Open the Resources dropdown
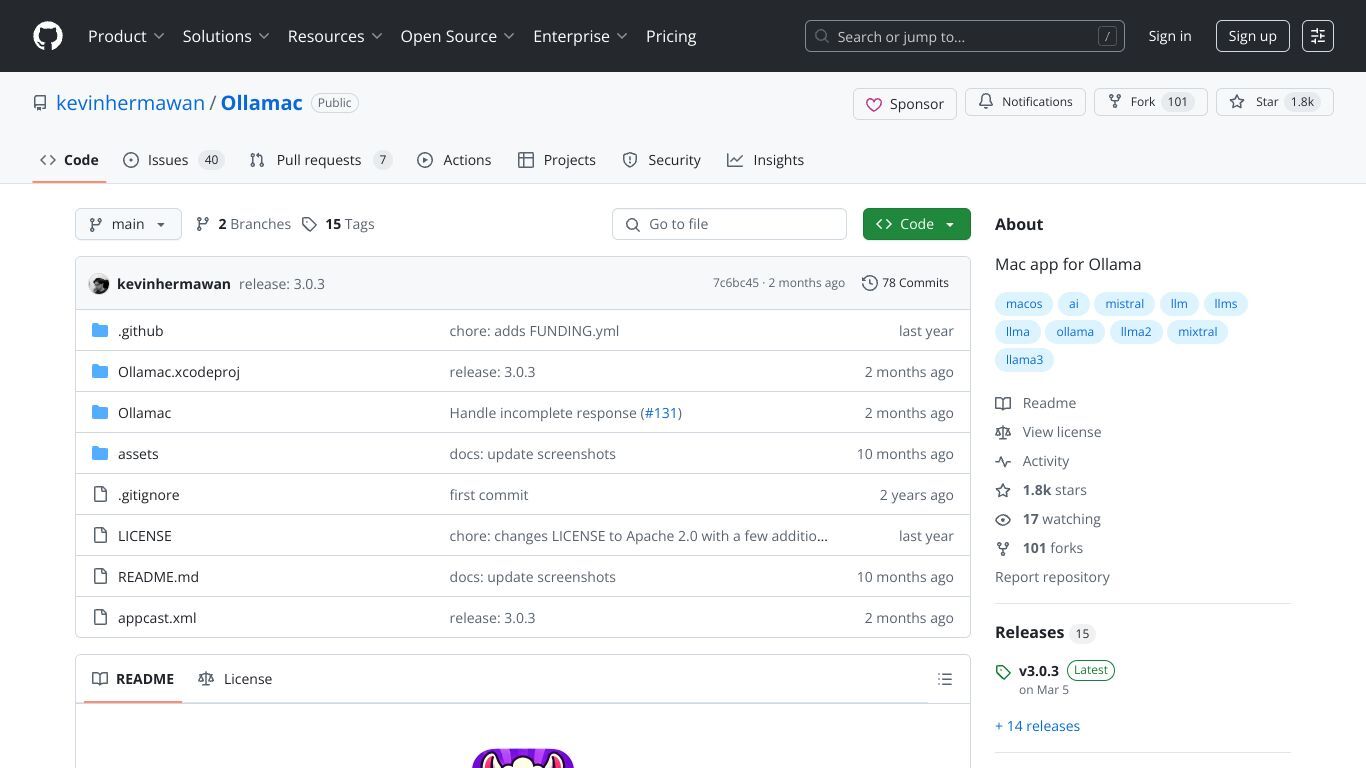This screenshot has height=768, width=1366. pyautogui.click(x=335, y=36)
